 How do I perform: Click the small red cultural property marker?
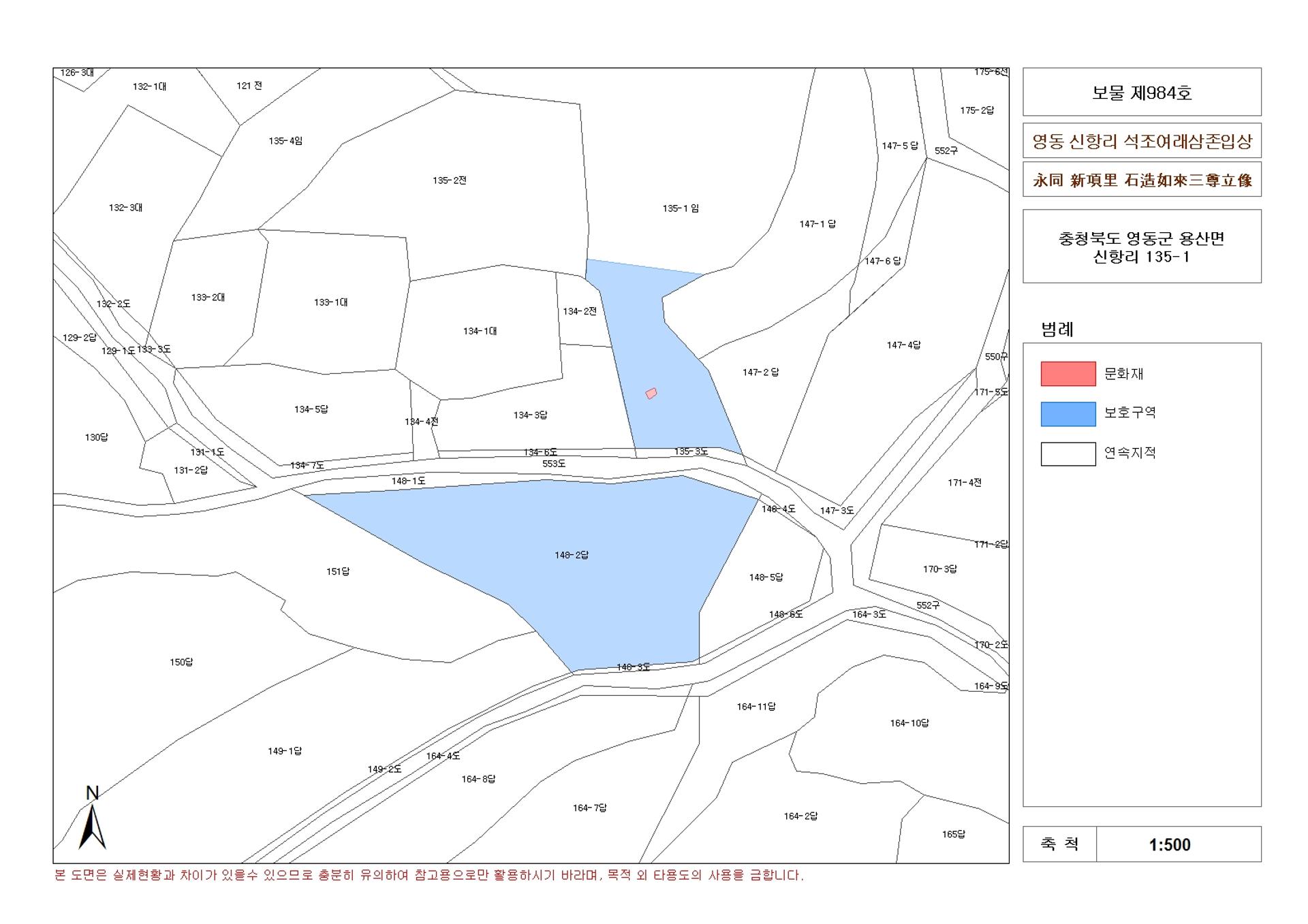pyautogui.click(x=651, y=393)
